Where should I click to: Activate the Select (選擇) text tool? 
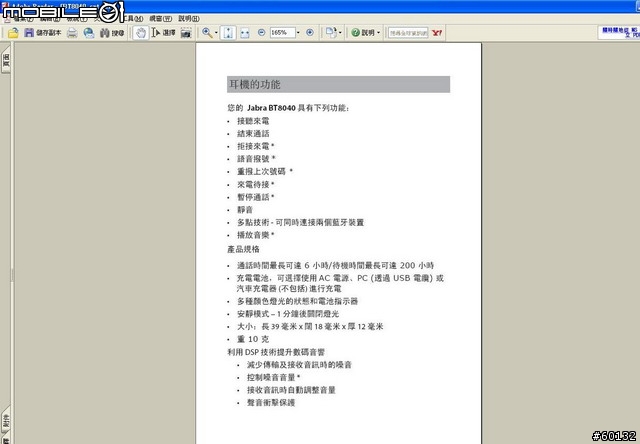(163, 33)
